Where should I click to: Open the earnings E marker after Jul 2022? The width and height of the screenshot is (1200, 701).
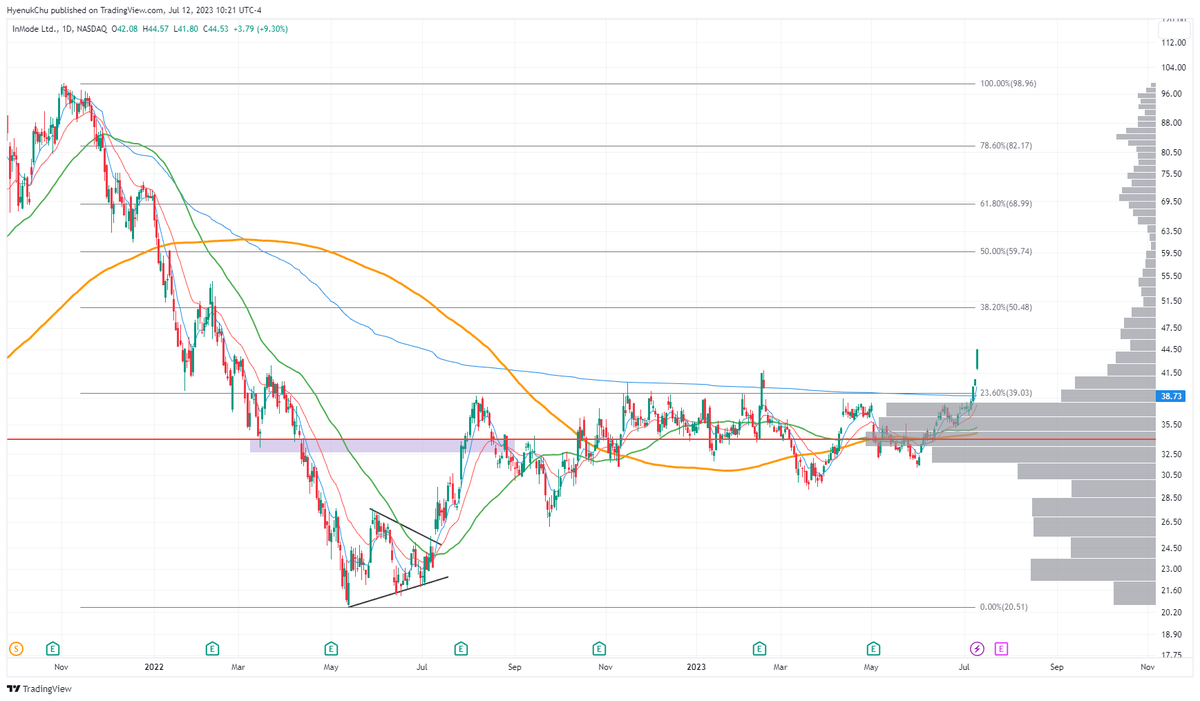(461, 648)
